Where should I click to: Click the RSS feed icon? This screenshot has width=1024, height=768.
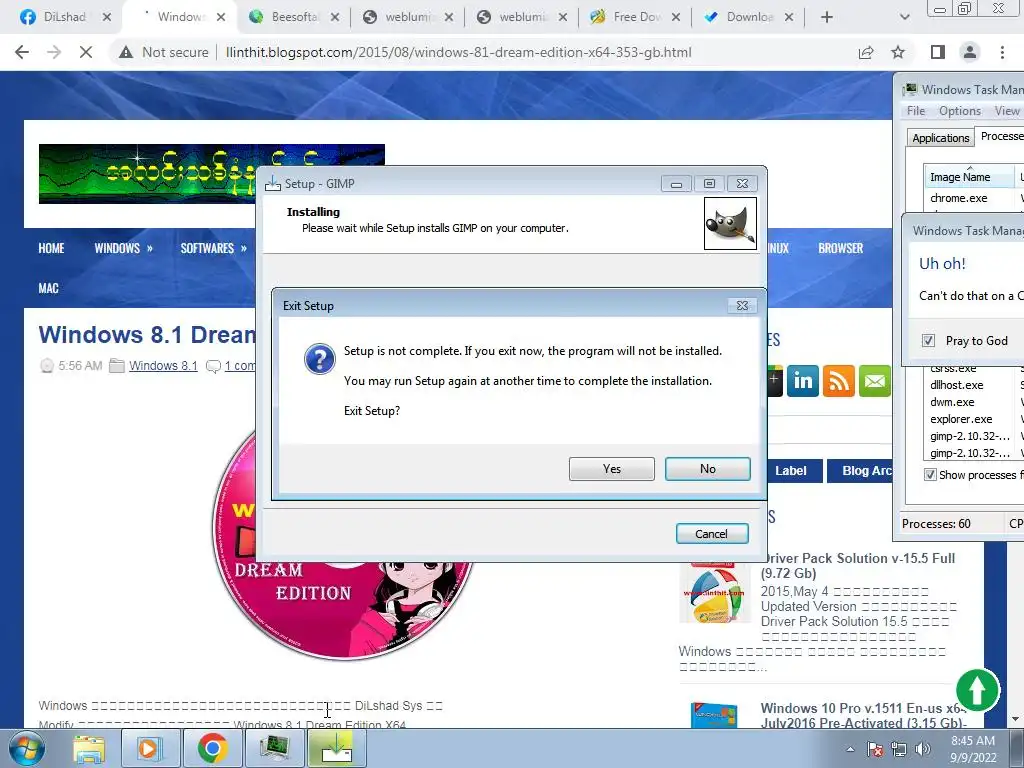tap(839, 381)
